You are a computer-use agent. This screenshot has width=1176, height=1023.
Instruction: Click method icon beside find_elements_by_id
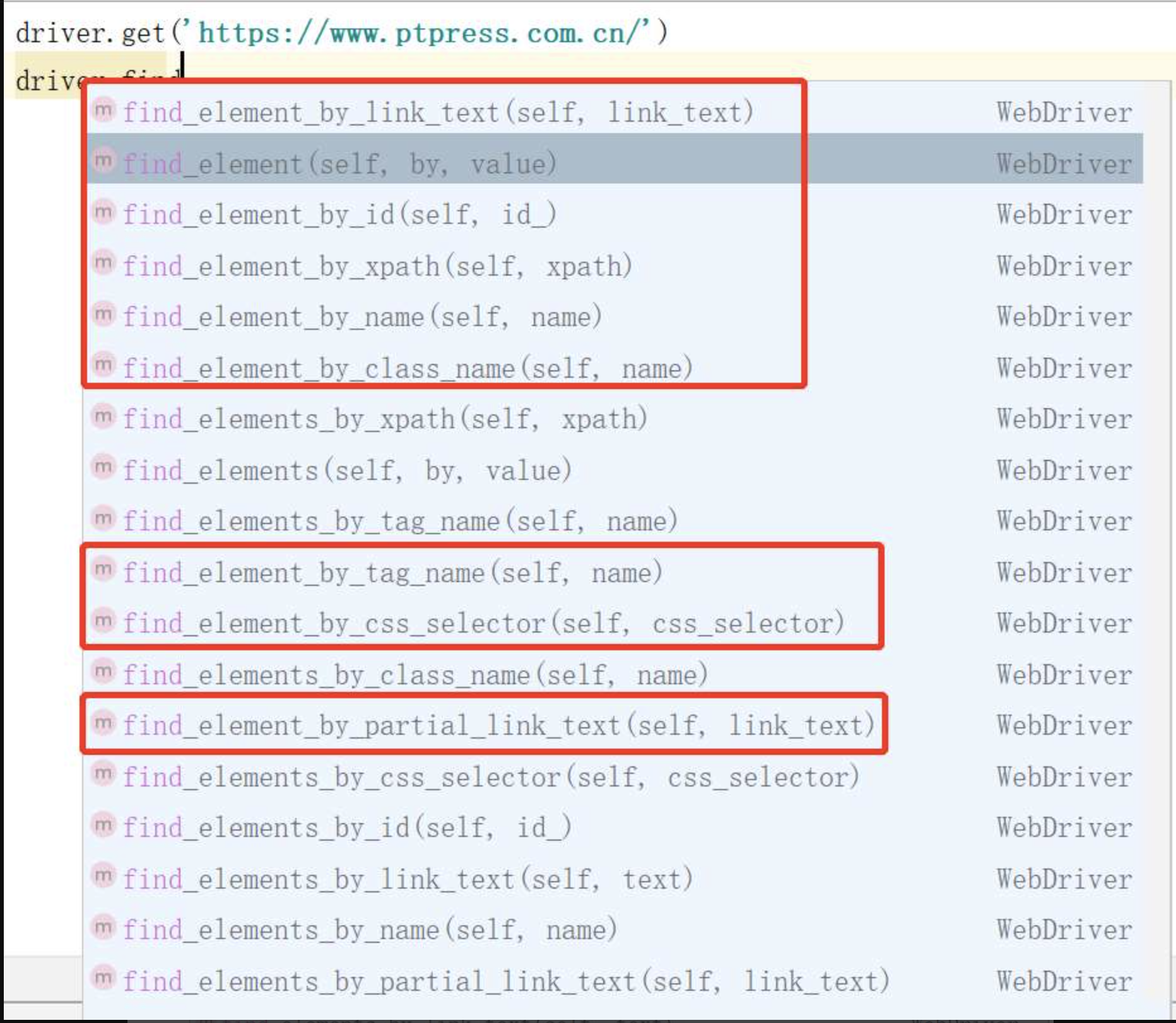click(103, 825)
